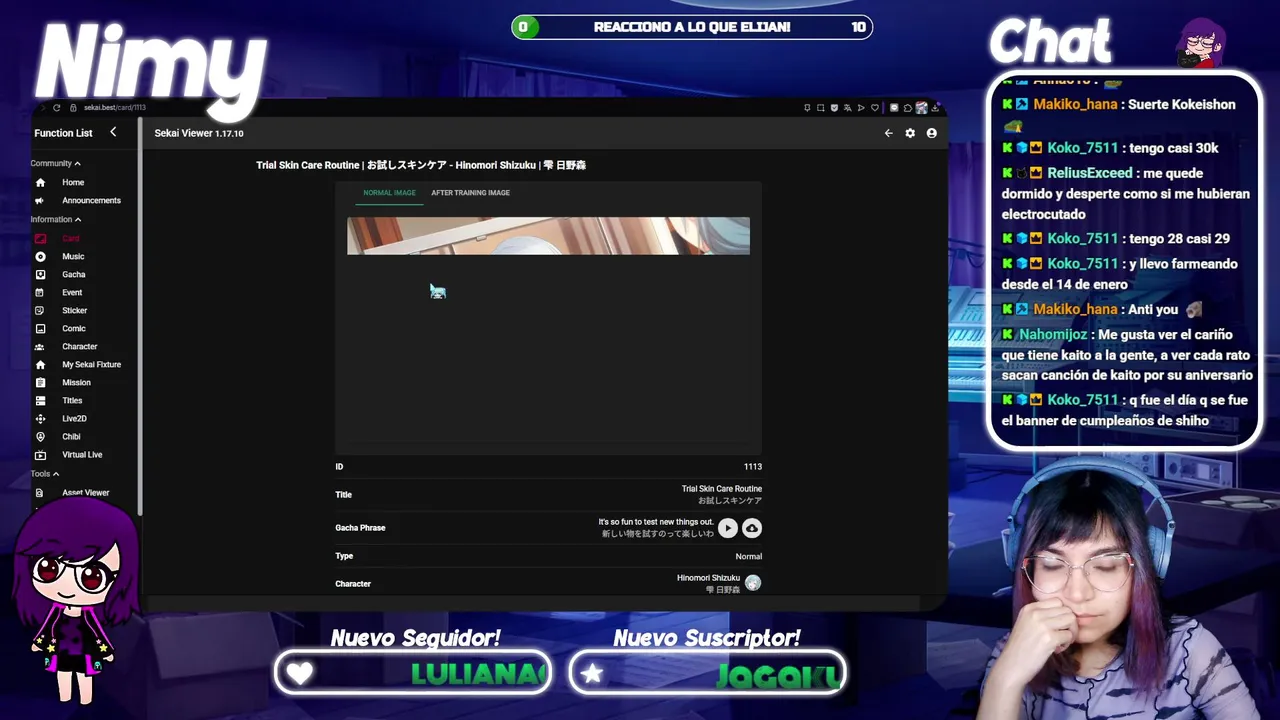Click chat message 'Anti you'

click(x=1153, y=310)
